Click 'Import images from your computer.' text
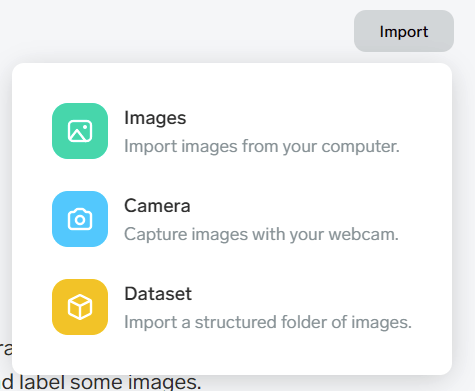 coord(262,146)
